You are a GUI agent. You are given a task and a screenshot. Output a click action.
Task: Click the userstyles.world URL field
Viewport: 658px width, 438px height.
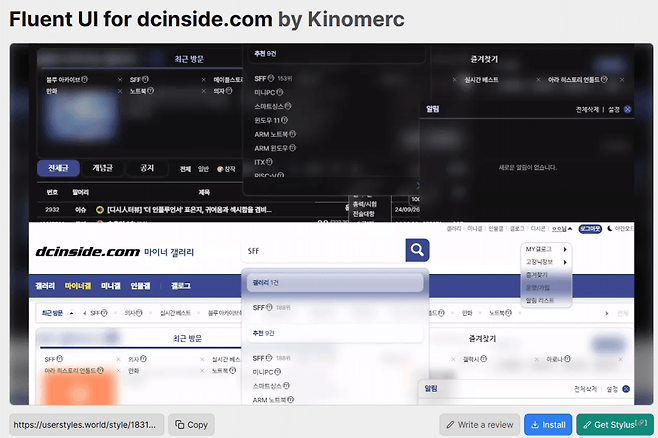[x=86, y=425]
